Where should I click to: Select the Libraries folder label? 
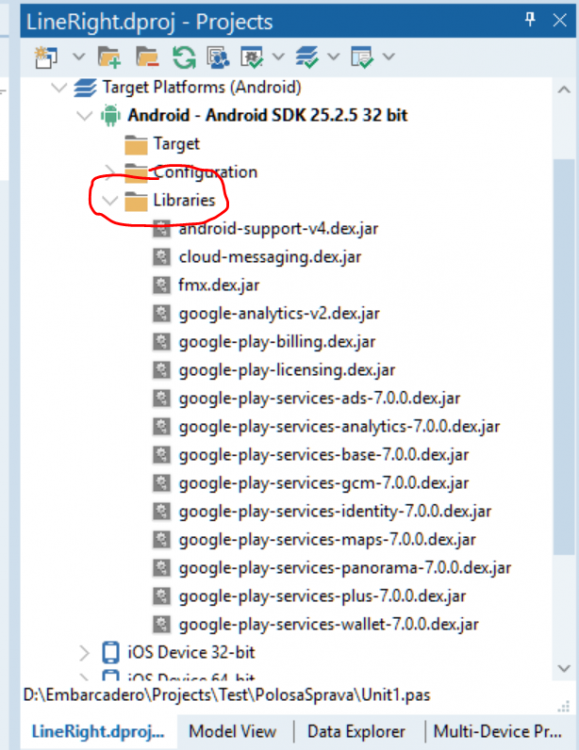(x=184, y=200)
